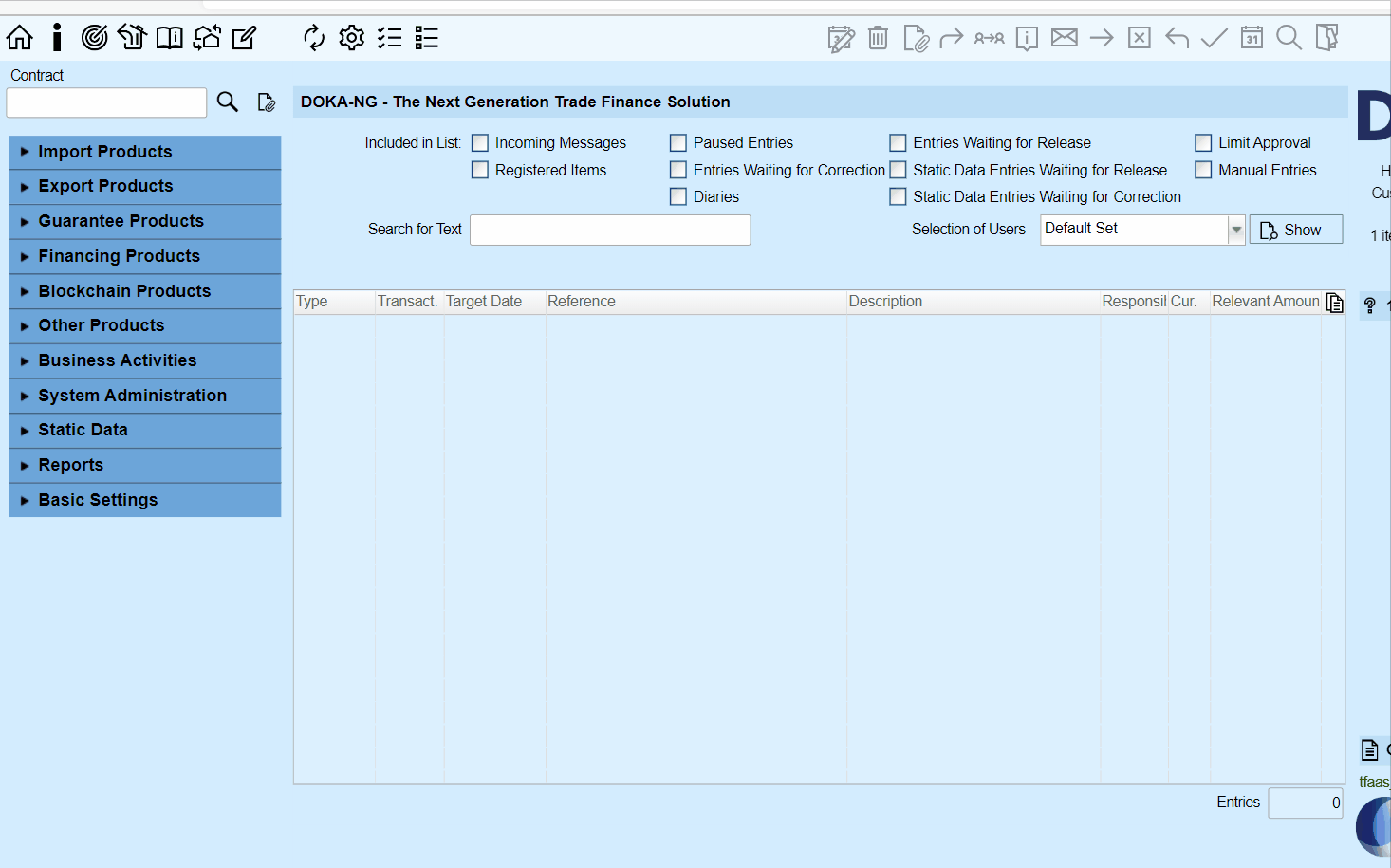Expand Static Data menu
The image size is (1391, 868).
coord(145,430)
